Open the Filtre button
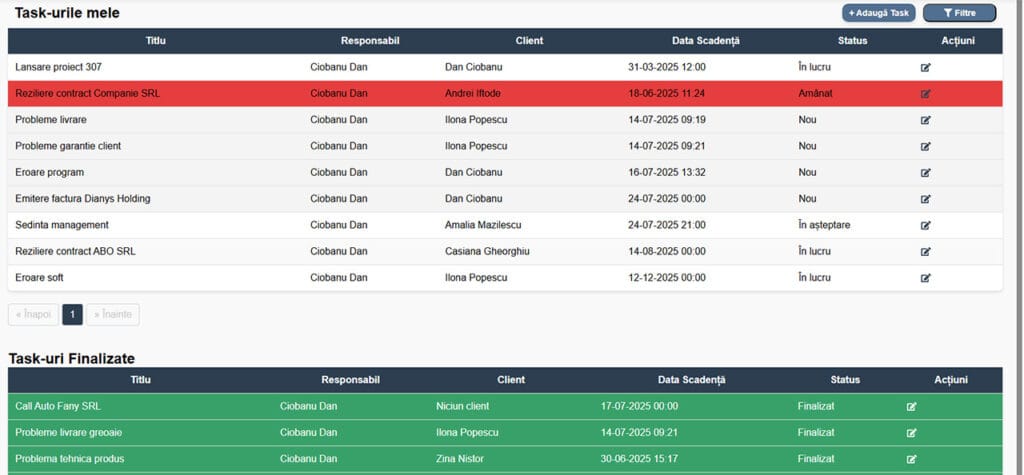 pos(959,13)
